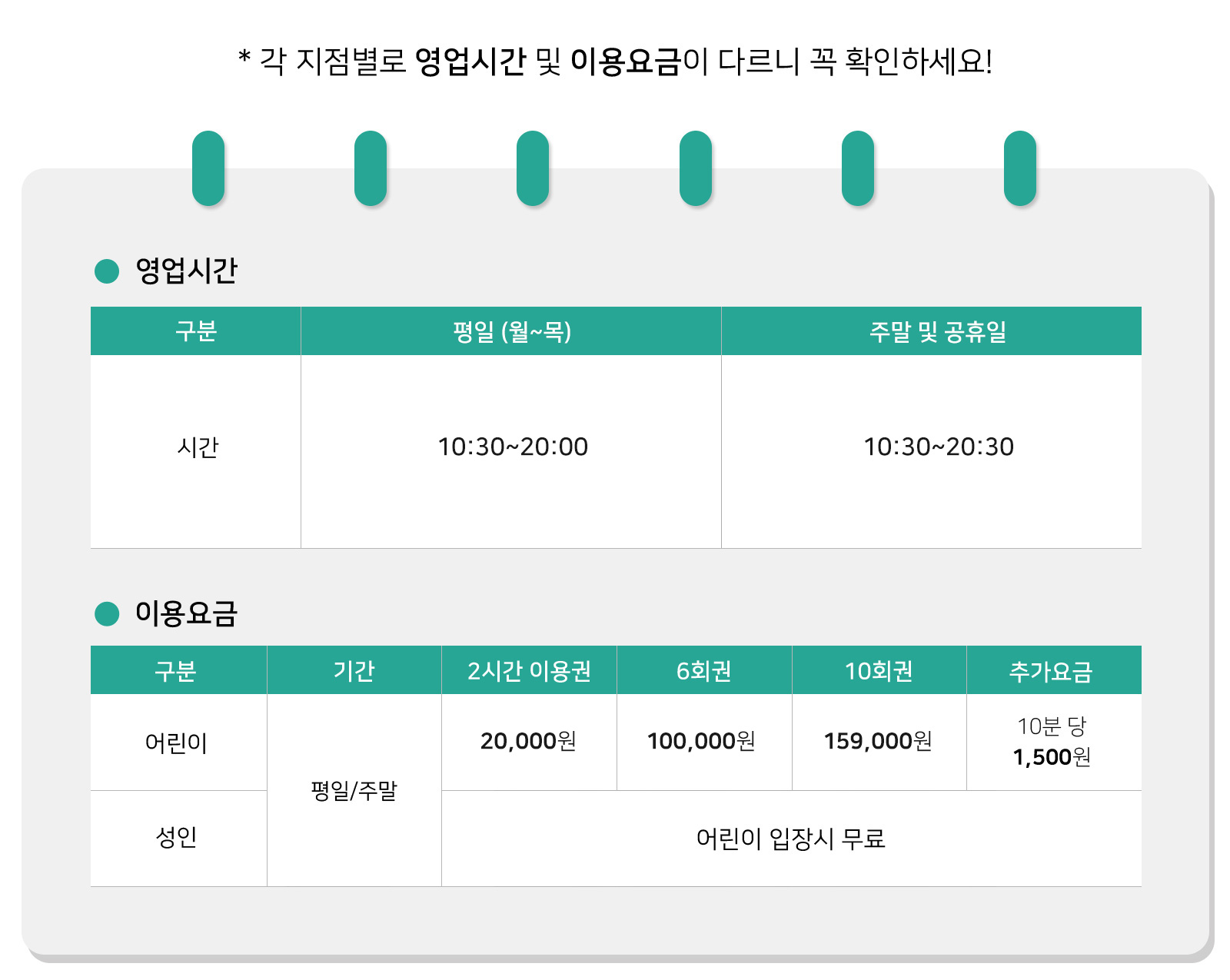
Task: Click the 추가요금 header cell
Action: pyautogui.click(x=1051, y=671)
